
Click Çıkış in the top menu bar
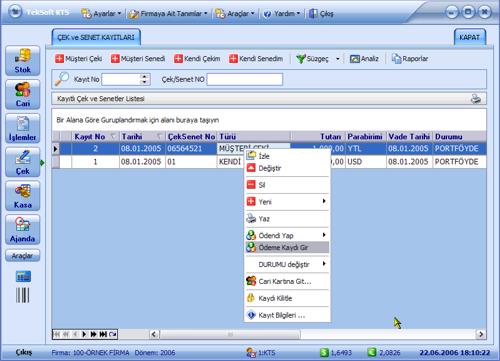(x=322, y=14)
